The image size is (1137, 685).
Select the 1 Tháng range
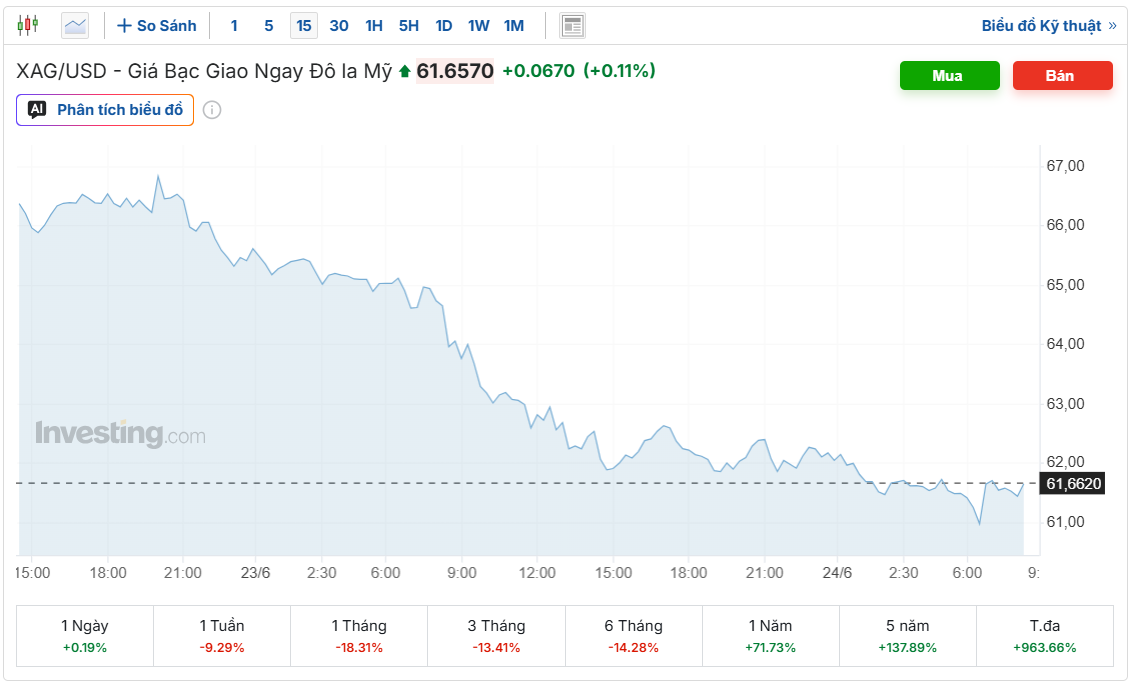tap(359, 636)
